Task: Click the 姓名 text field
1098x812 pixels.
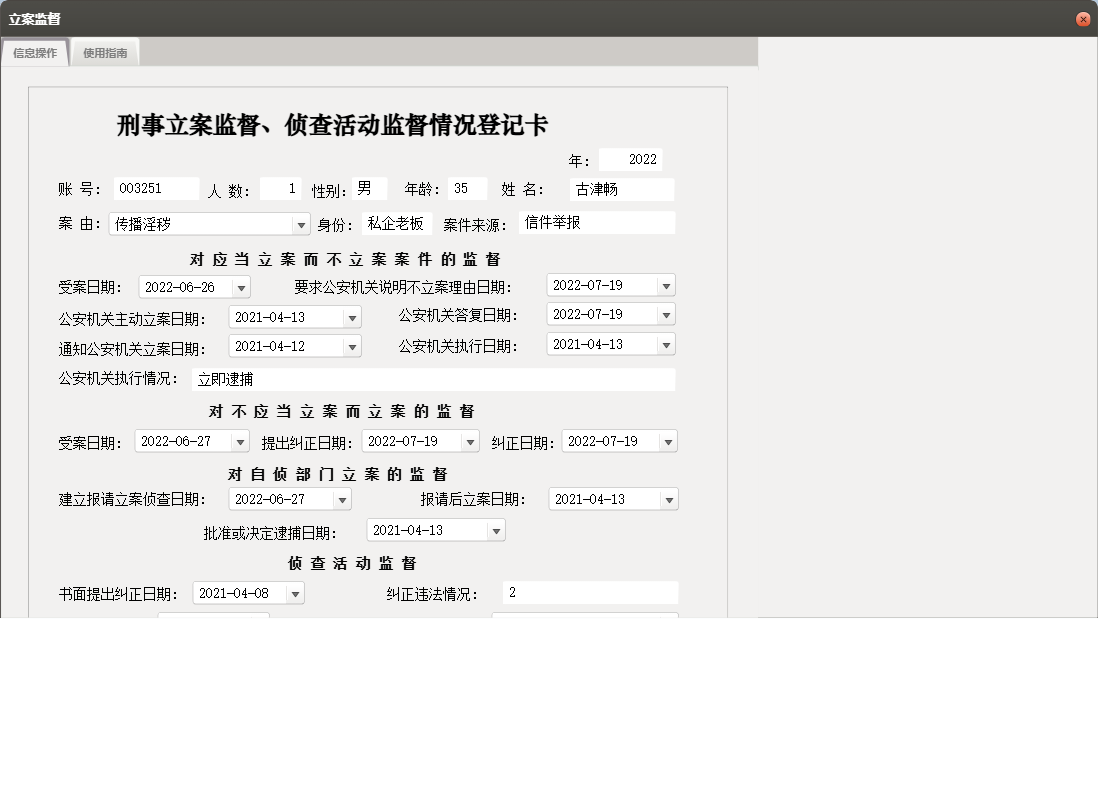Action: tap(622, 190)
